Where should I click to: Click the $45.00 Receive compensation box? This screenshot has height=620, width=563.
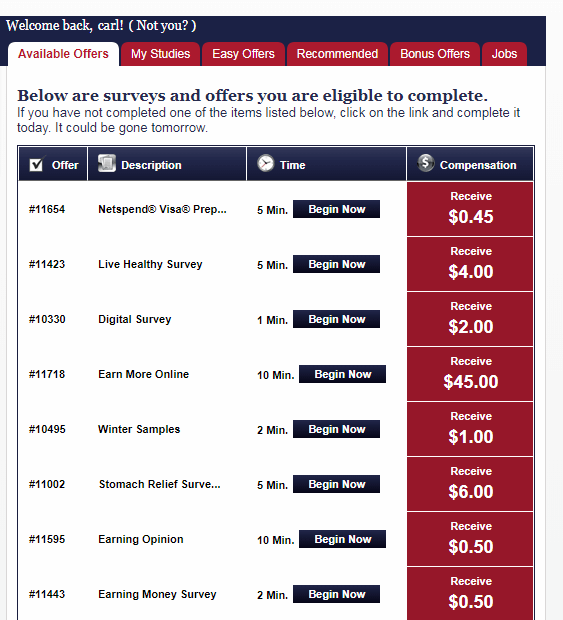(470, 374)
